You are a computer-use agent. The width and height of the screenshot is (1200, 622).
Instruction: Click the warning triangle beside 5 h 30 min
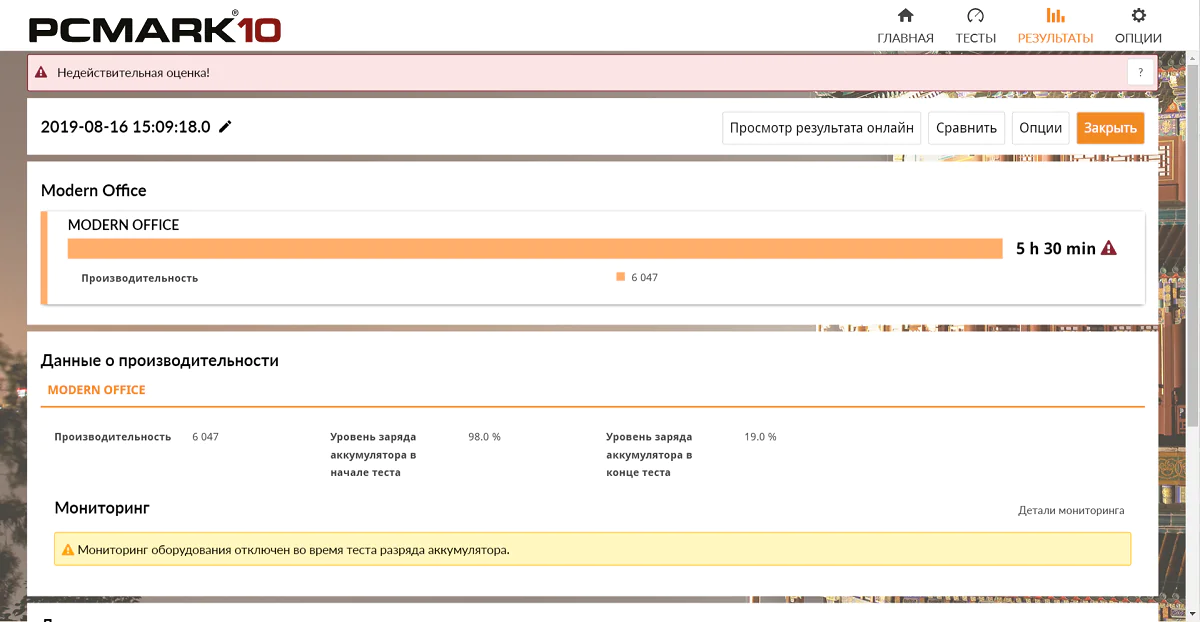click(x=1108, y=248)
